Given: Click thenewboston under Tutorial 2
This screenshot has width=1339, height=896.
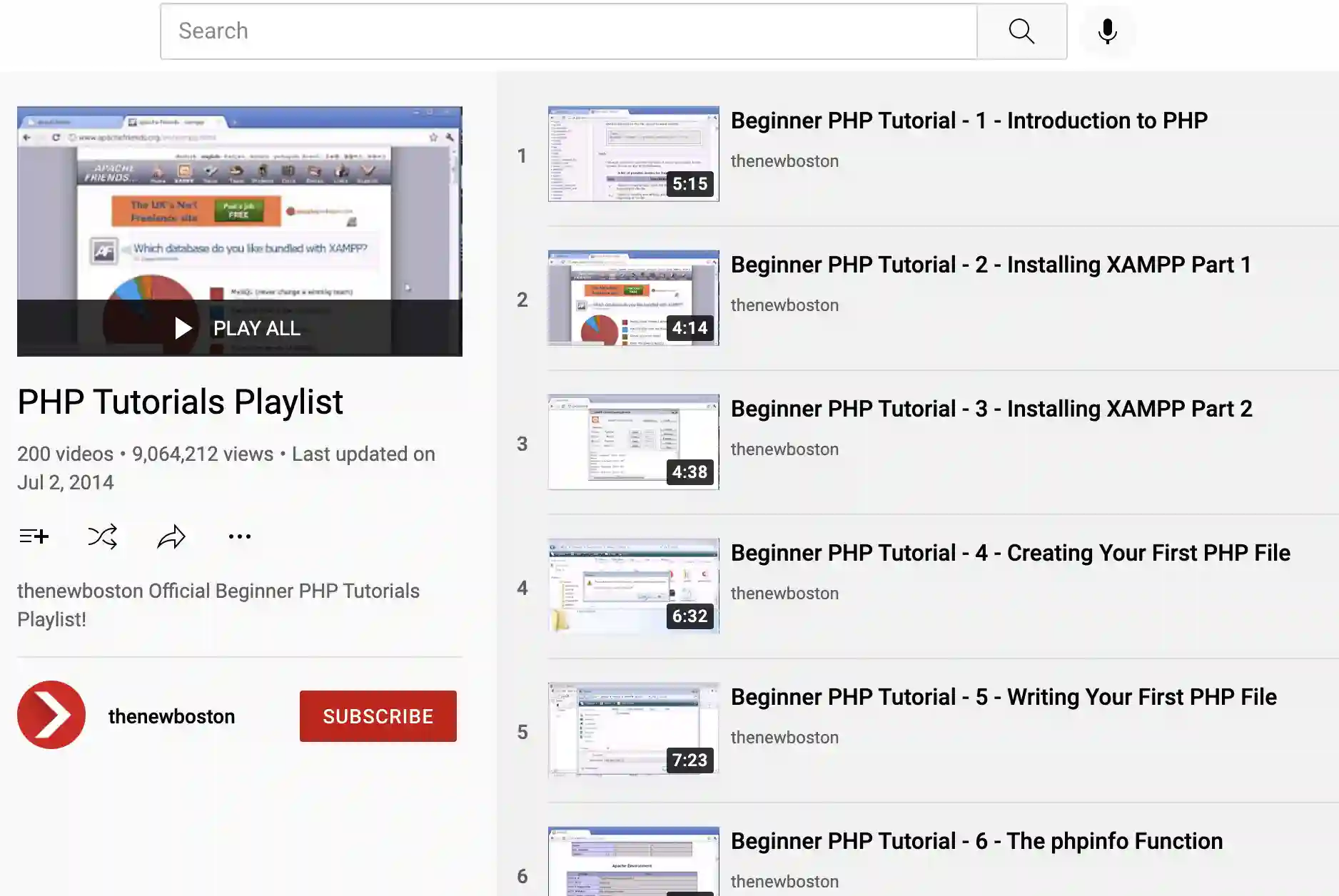Looking at the screenshot, I should pos(784,305).
